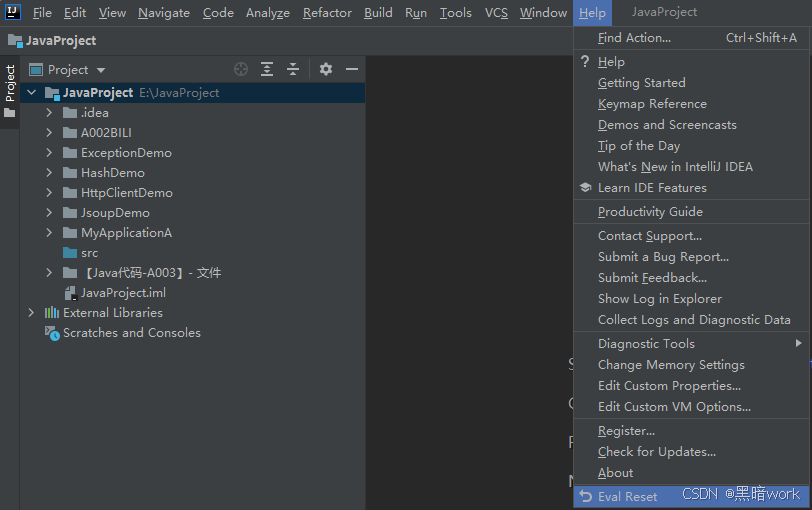Click the Eval Reset arrow icon
Image resolution: width=812 pixels, height=510 pixels.
tap(586, 496)
